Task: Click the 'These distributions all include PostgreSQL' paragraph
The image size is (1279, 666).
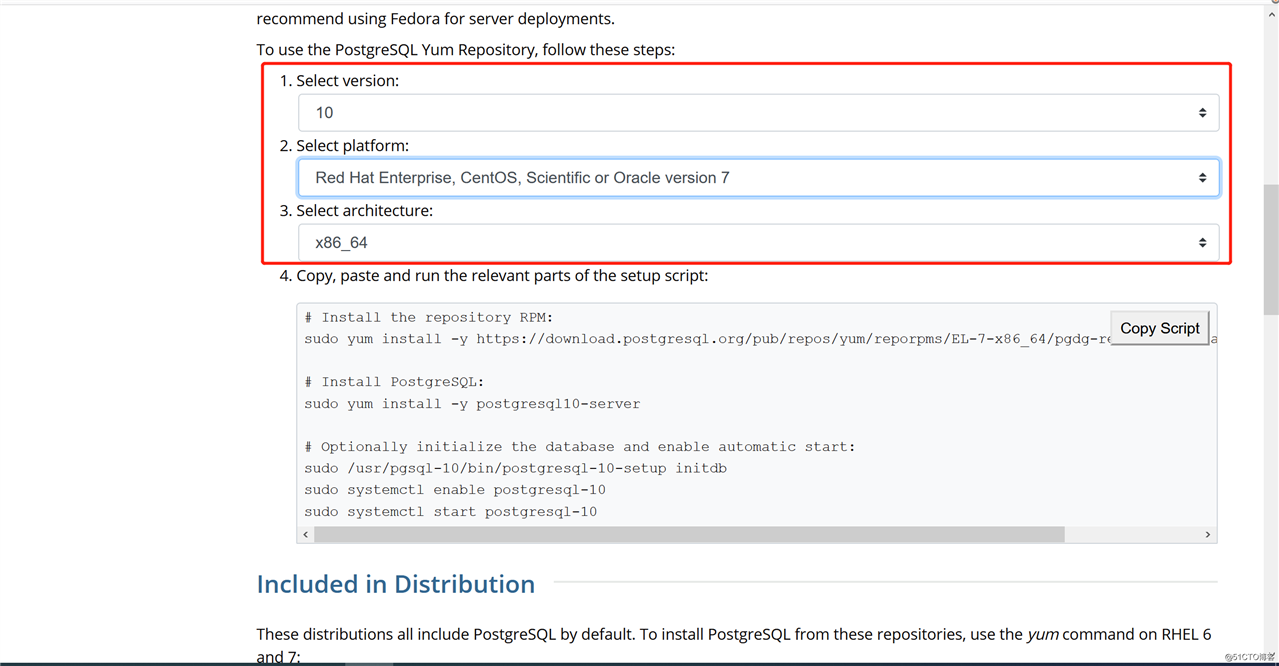Action: coord(734,644)
